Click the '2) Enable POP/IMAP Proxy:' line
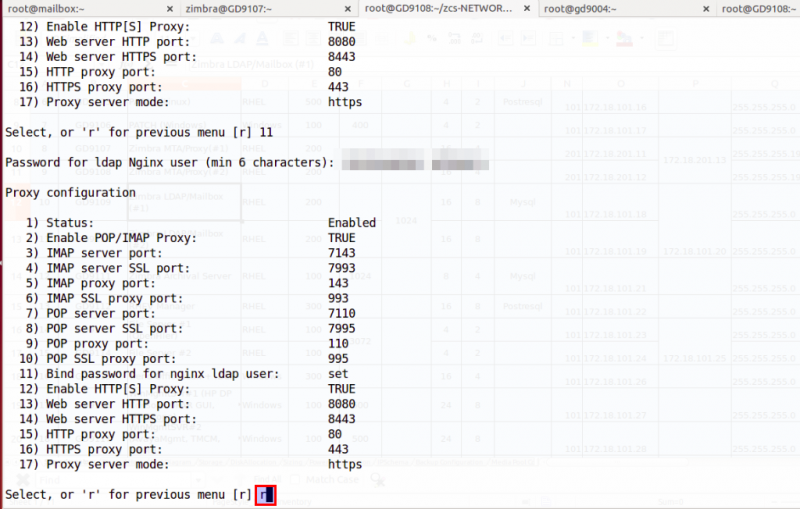The height and width of the screenshot is (509, 800). [111, 238]
